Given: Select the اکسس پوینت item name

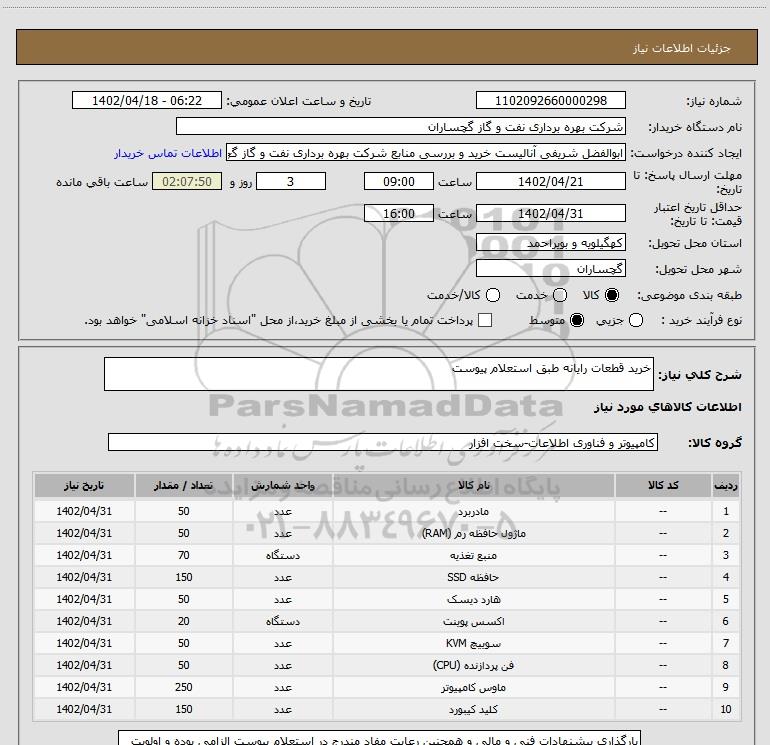Looking at the screenshot, I should pos(473,622).
